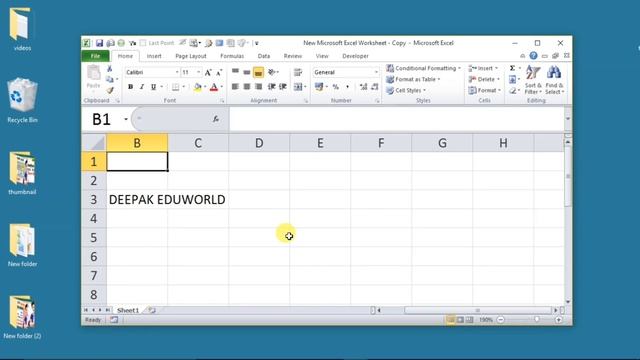
Task: Click the Insert Function fx icon
Action: pos(216,119)
